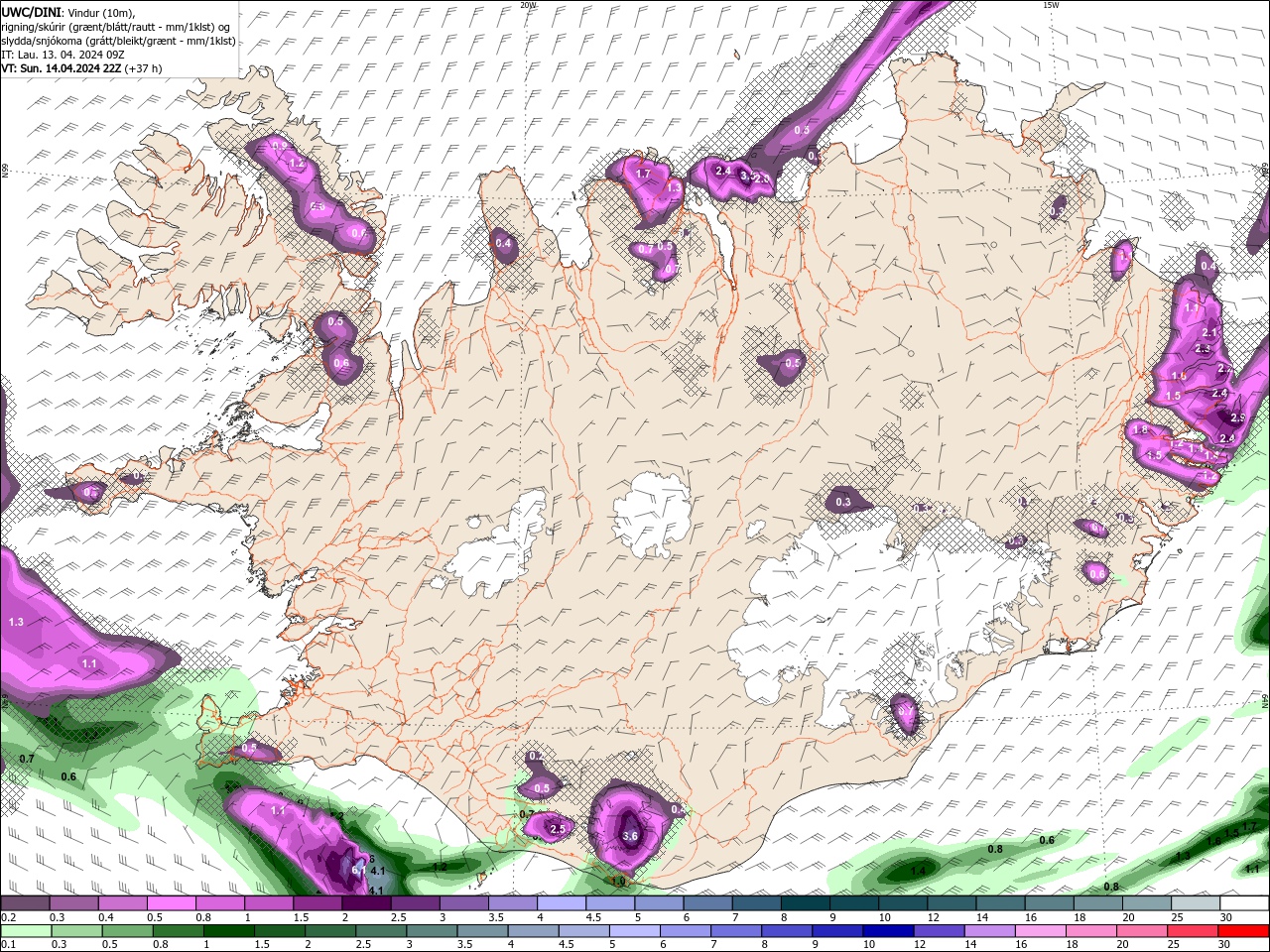This screenshot has height=952, width=1270.
Task: Click the '20W' longitude label
Action: (528, 5)
